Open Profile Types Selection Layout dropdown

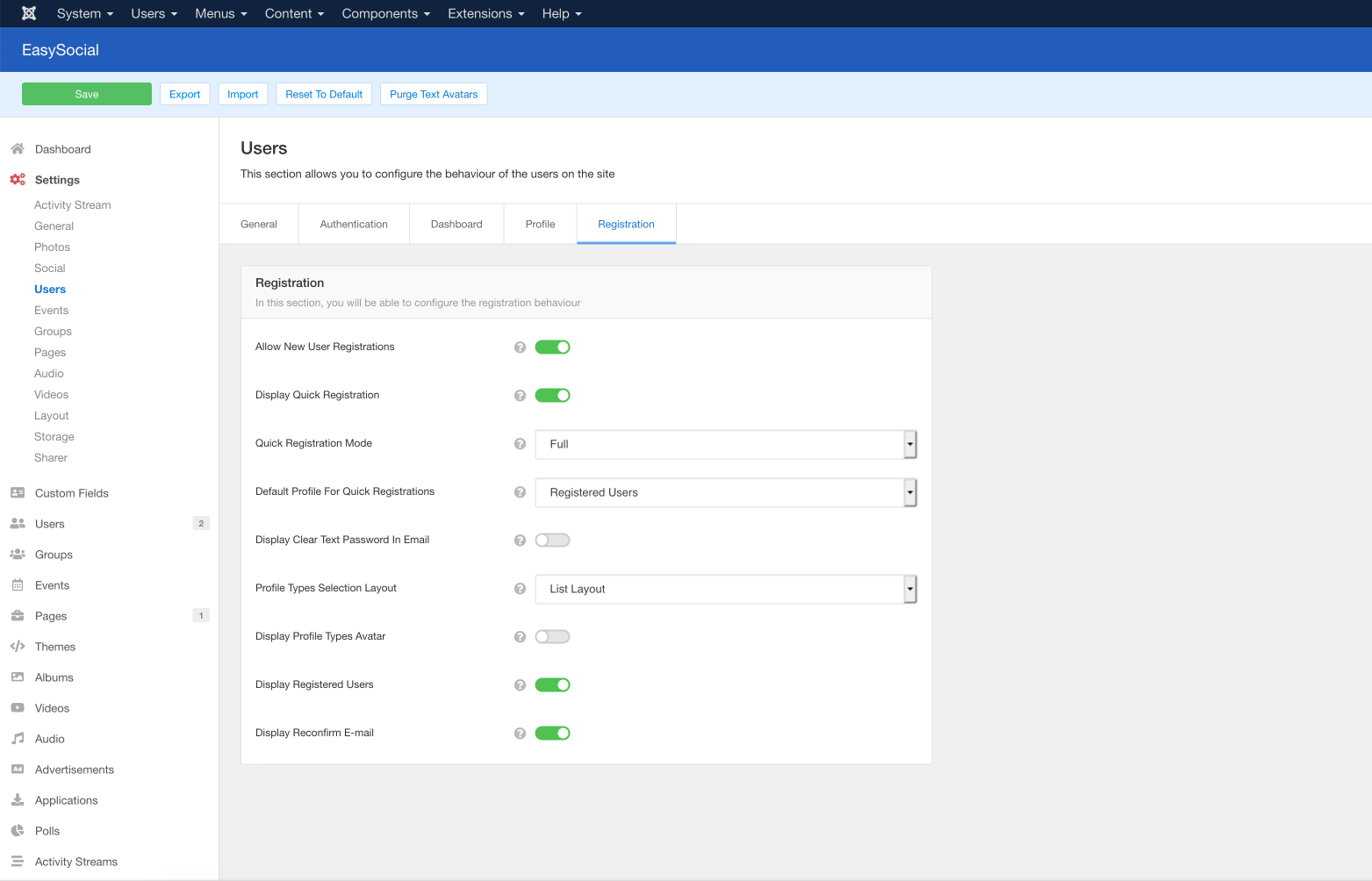(726, 589)
